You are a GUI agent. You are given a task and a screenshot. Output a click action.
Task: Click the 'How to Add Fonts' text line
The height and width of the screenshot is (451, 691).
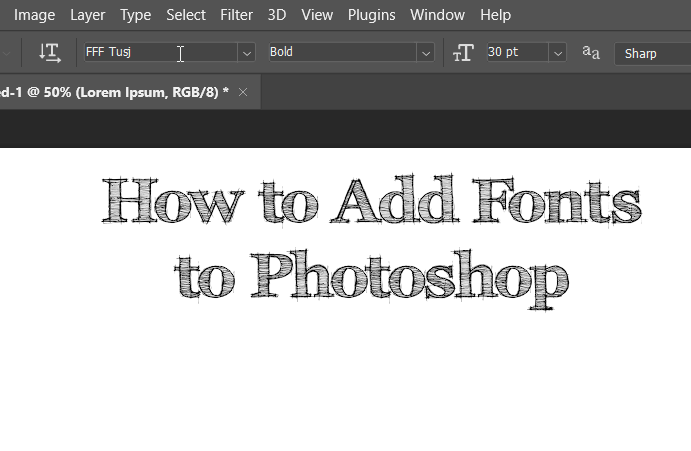(372, 200)
